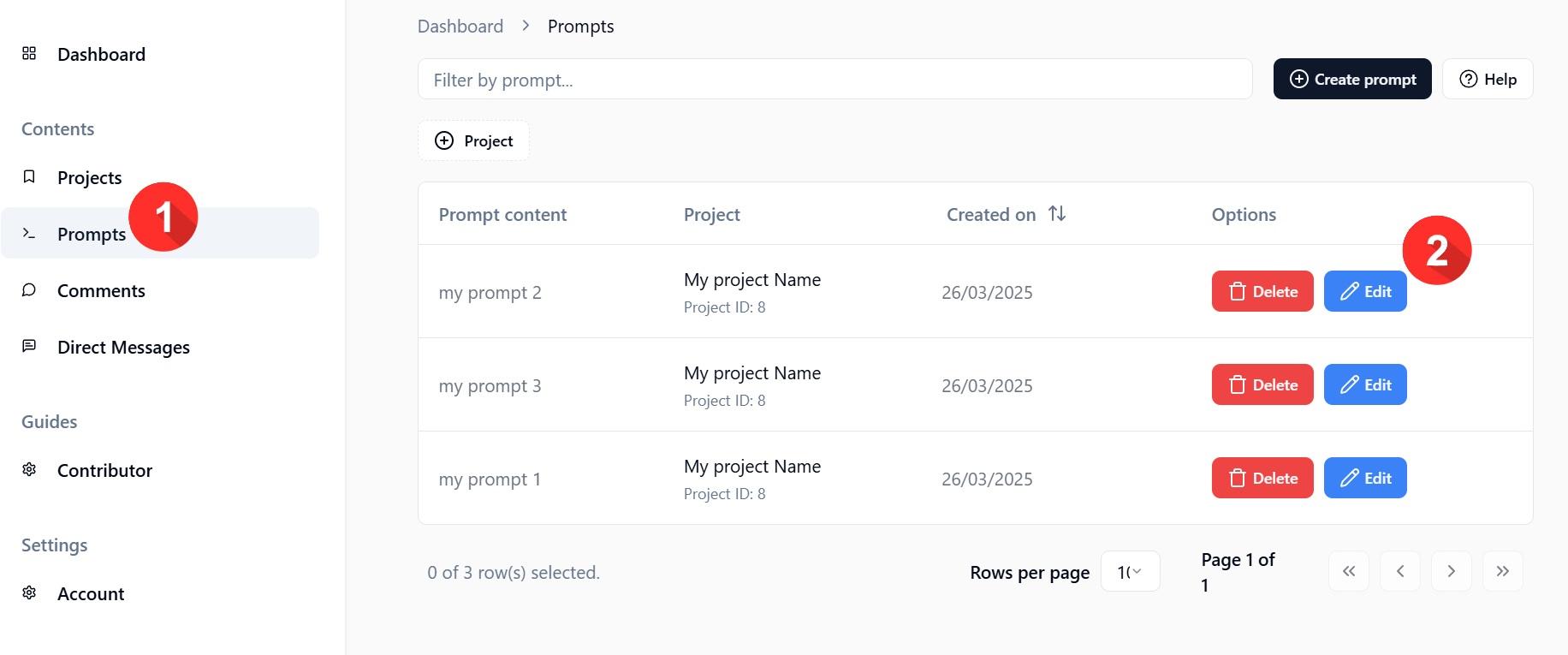Click the Dashboard grid icon in sidebar
The width and height of the screenshot is (1568, 655).
tap(29, 54)
